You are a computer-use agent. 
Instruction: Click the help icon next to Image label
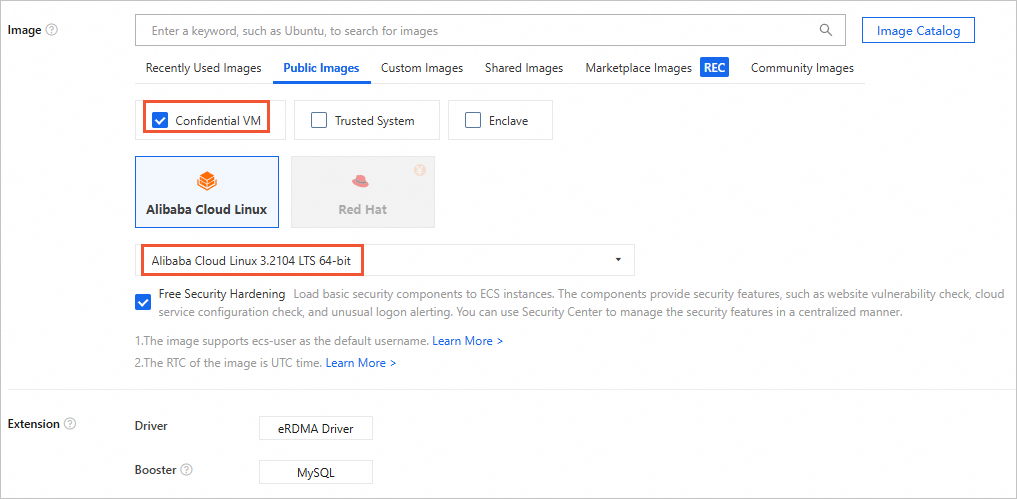(52, 30)
